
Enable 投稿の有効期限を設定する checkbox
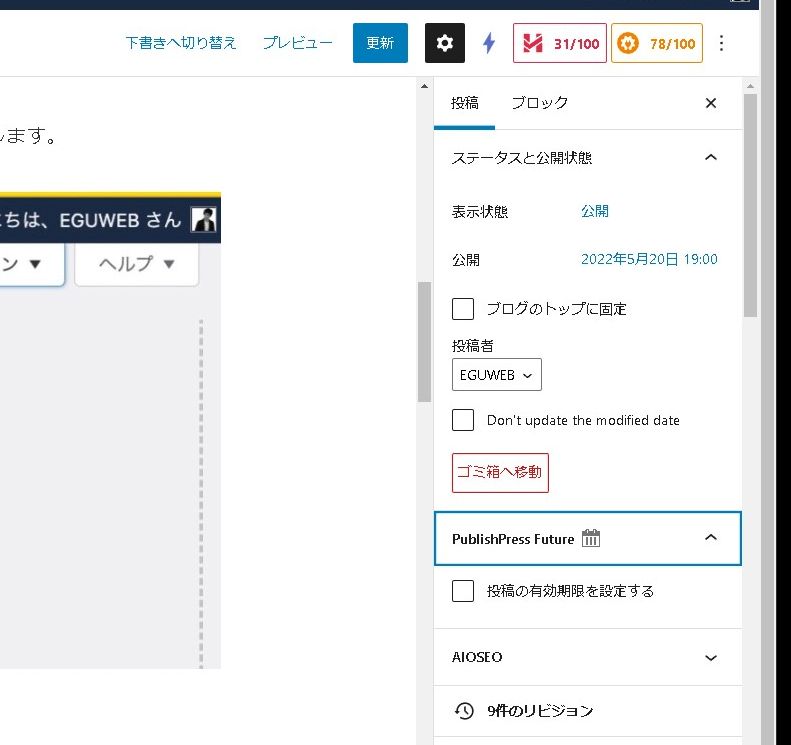(x=463, y=591)
